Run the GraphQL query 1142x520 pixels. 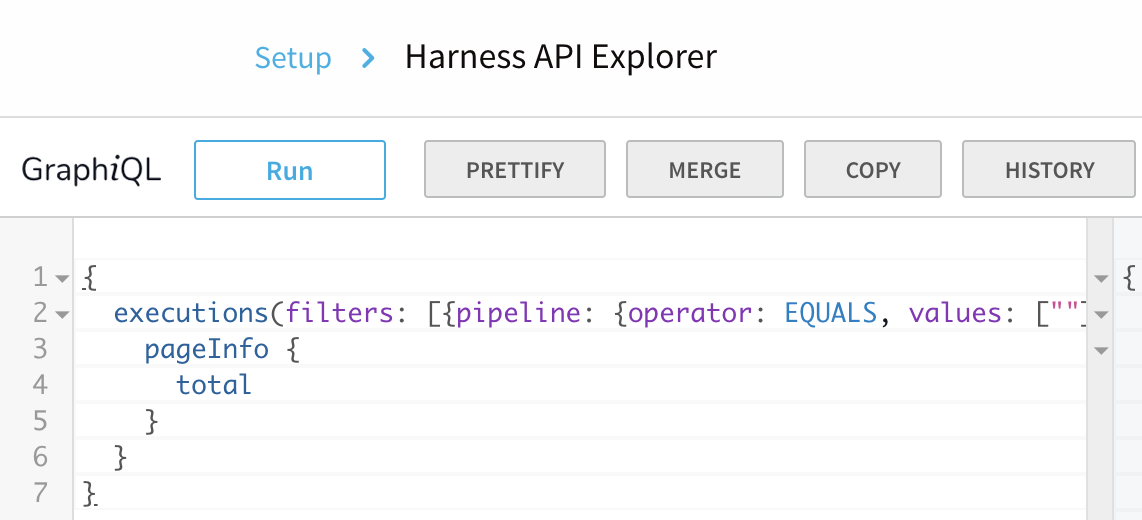(x=290, y=170)
